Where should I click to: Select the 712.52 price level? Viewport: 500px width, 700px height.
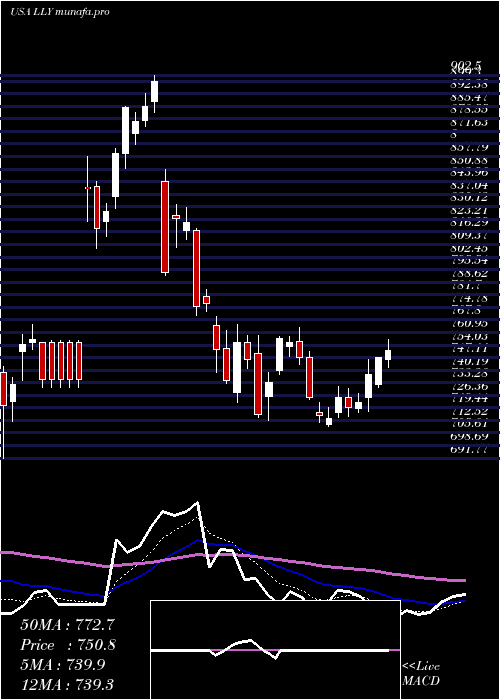click(x=469, y=412)
